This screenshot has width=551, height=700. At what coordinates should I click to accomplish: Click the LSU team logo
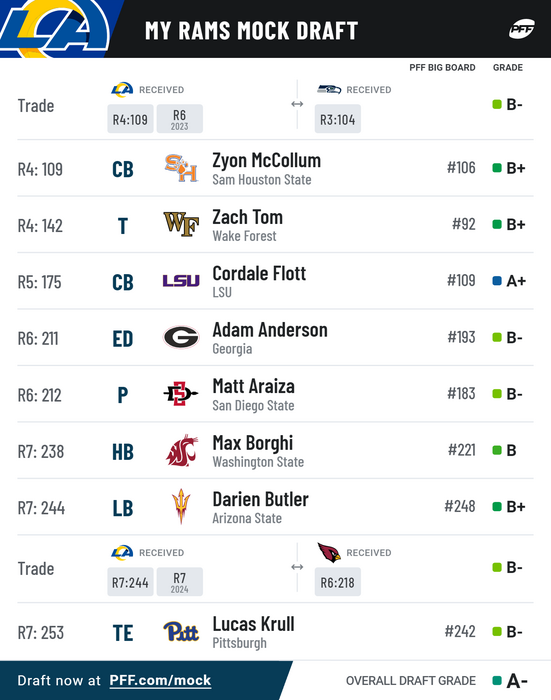click(181, 280)
